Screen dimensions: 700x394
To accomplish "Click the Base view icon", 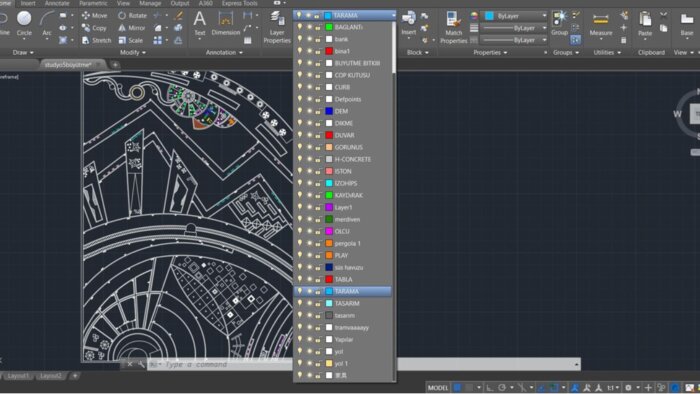I will [687, 23].
